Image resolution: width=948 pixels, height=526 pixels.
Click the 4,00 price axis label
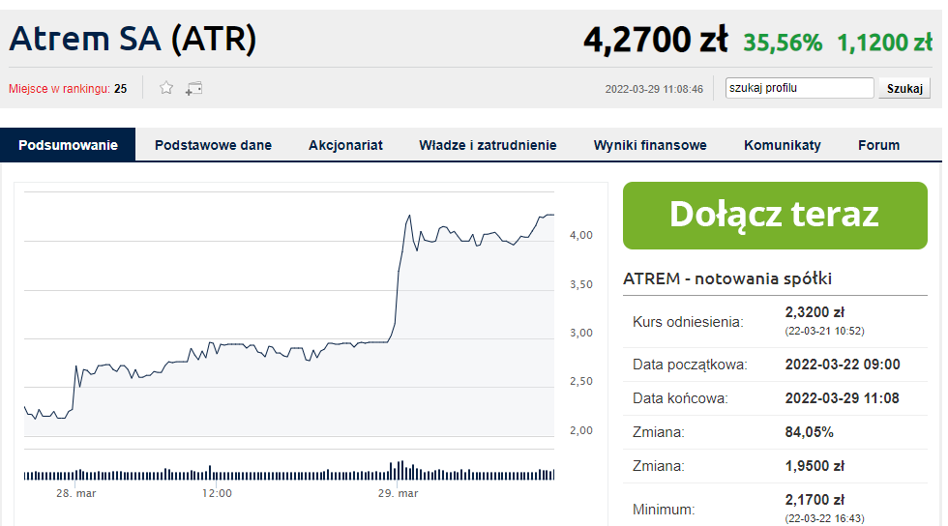581,235
